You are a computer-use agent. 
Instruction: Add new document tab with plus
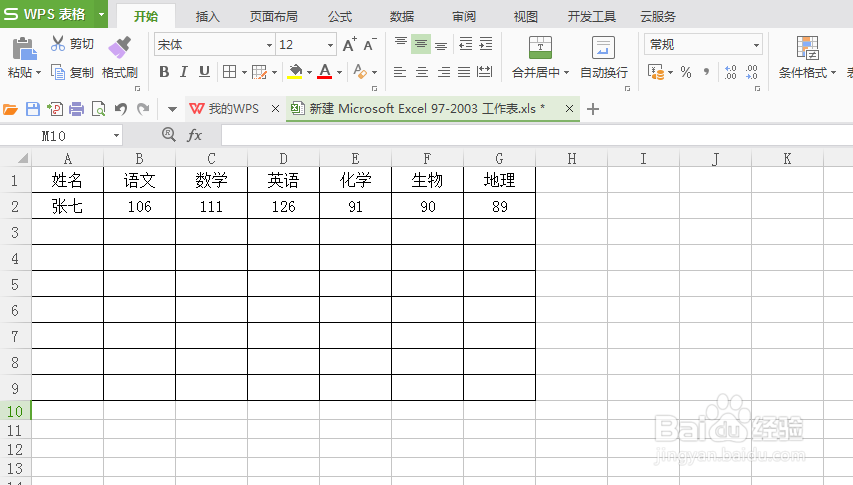[x=593, y=109]
